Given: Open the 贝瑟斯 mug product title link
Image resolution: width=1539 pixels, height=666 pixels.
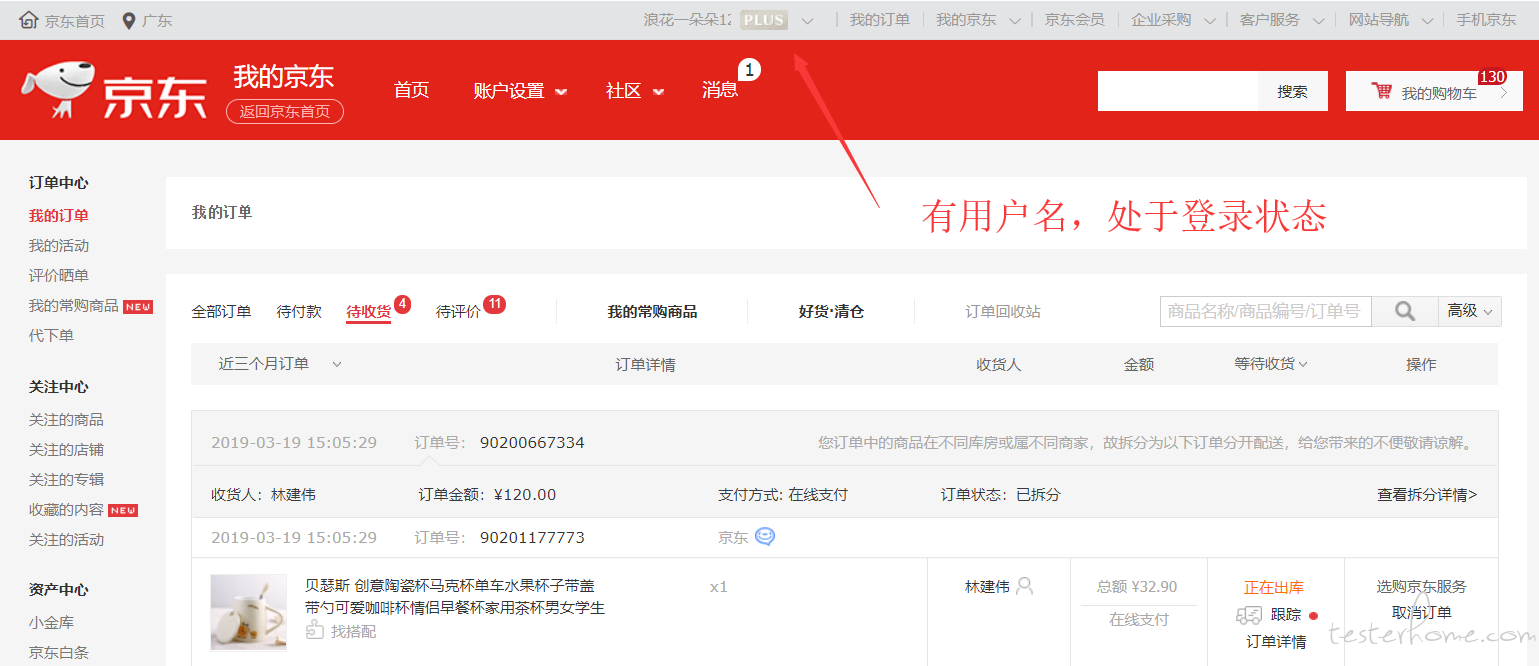Looking at the screenshot, I should (x=455, y=596).
